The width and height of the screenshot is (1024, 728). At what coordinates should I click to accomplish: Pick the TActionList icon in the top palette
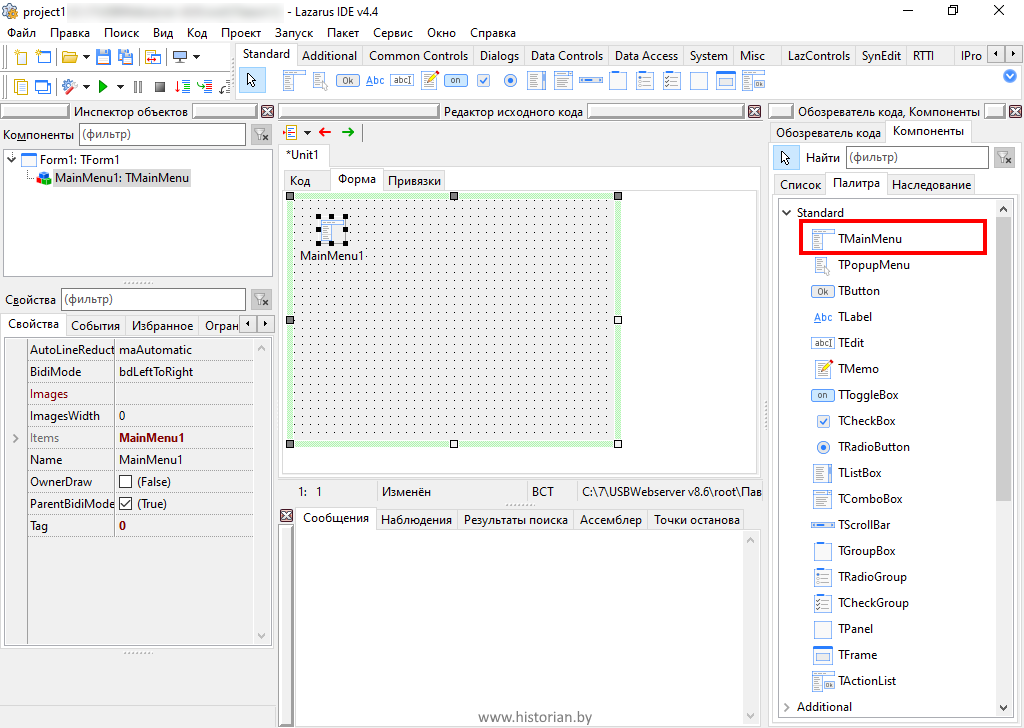[753, 81]
